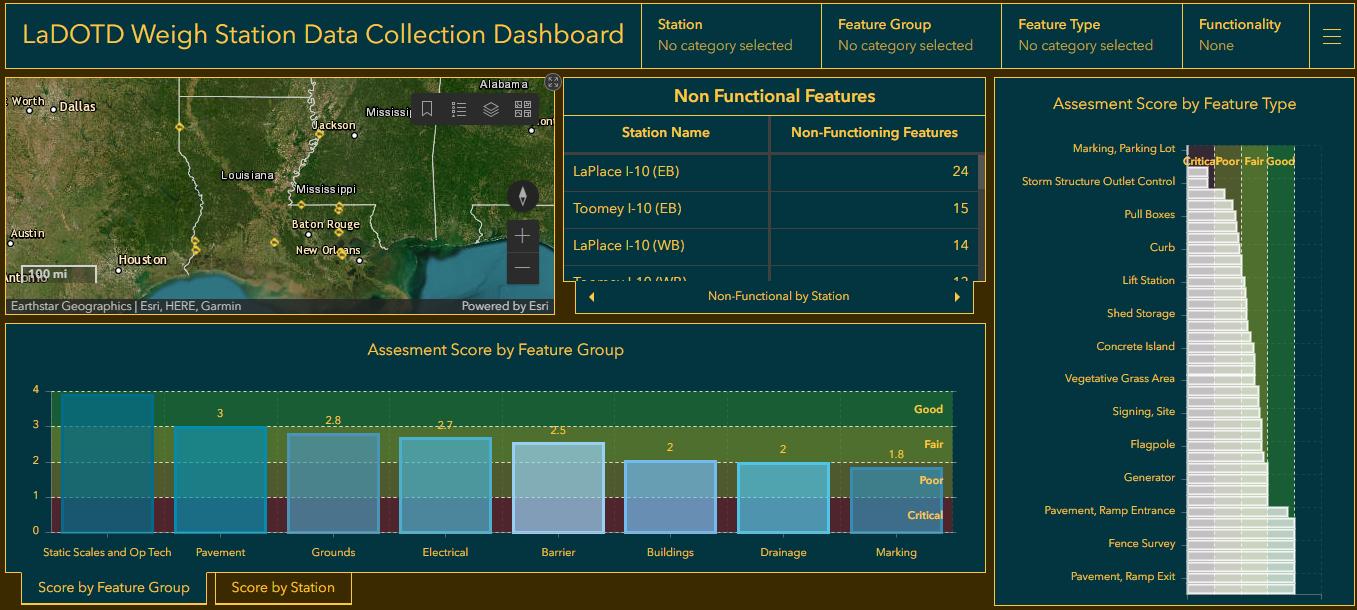Select the Buildings bar in chart
The height and width of the screenshot is (610, 1357).
click(670, 497)
